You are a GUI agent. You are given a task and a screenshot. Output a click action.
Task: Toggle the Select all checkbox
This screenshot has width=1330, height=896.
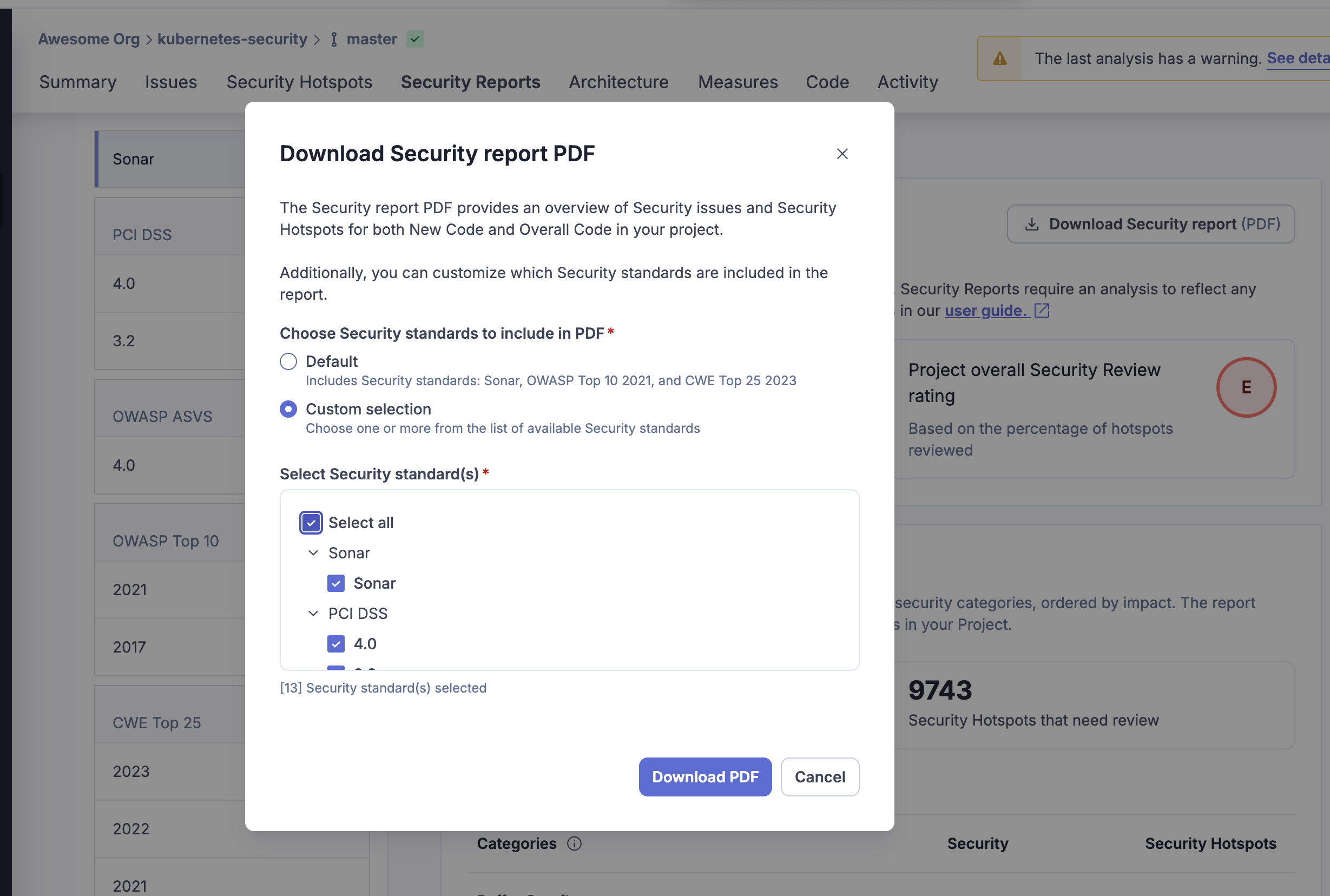(311, 523)
